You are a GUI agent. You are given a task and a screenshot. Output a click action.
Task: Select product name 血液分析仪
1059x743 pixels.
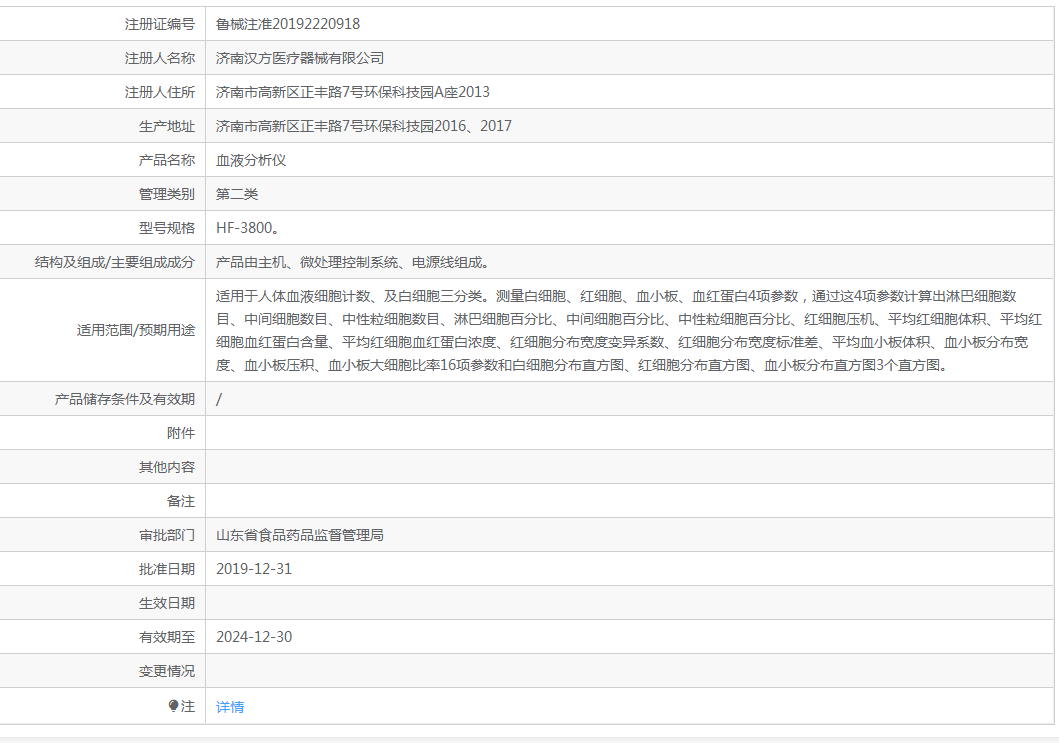click(251, 160)
